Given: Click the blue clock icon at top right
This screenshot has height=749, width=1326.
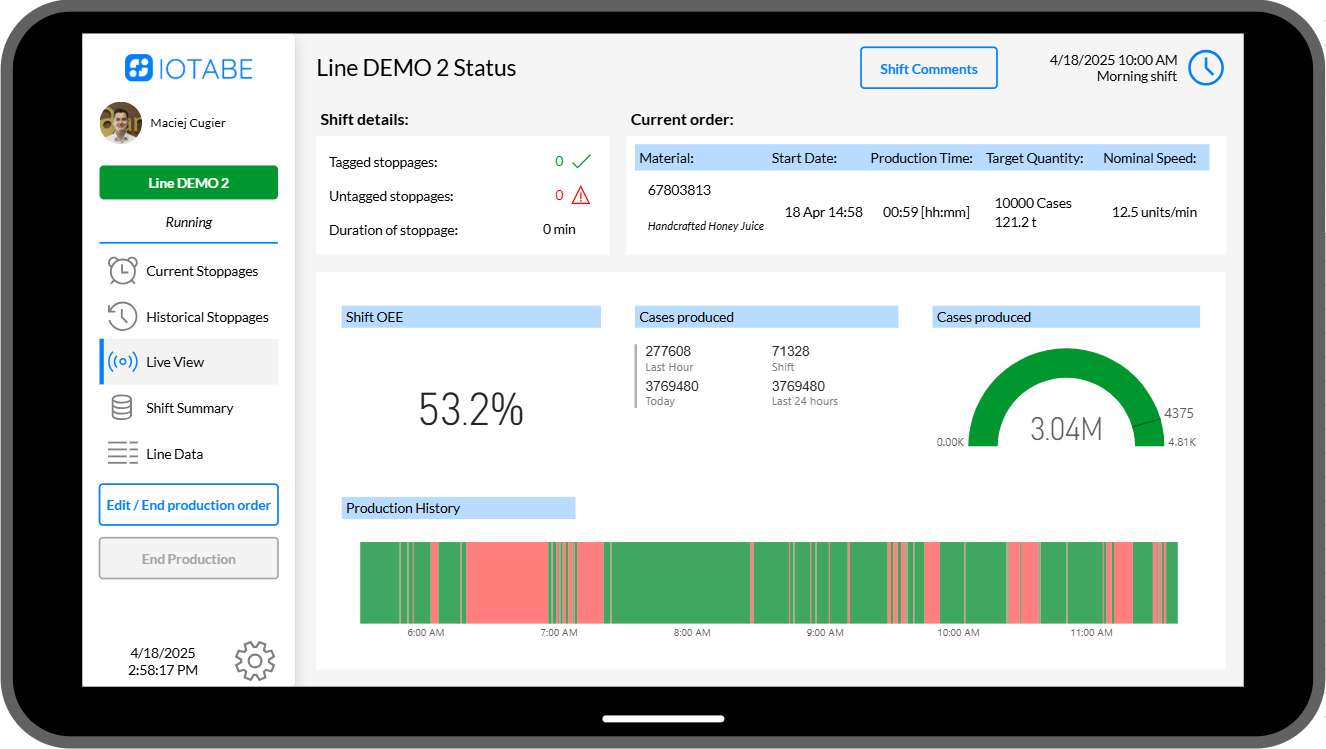Looking at the screenshot, I should (1206, 68).
